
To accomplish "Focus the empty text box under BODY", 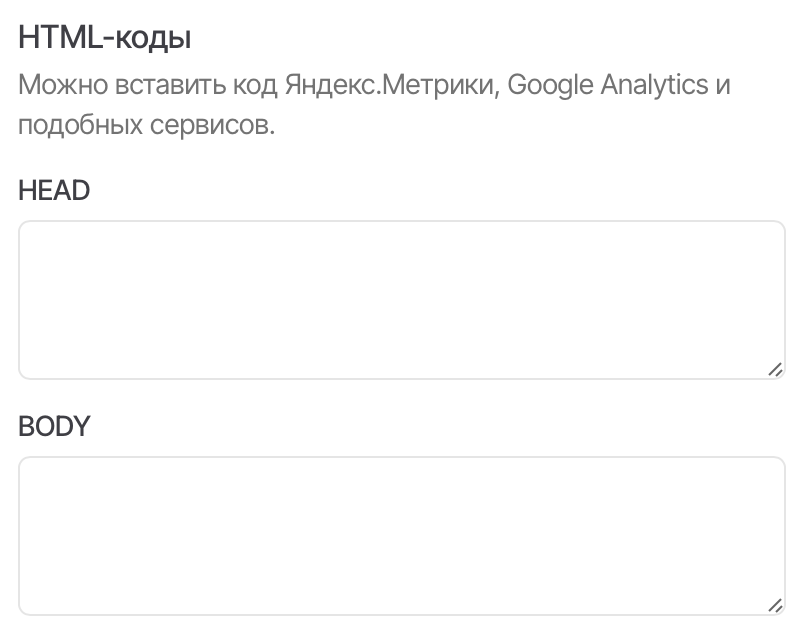I will click(401, 536).
